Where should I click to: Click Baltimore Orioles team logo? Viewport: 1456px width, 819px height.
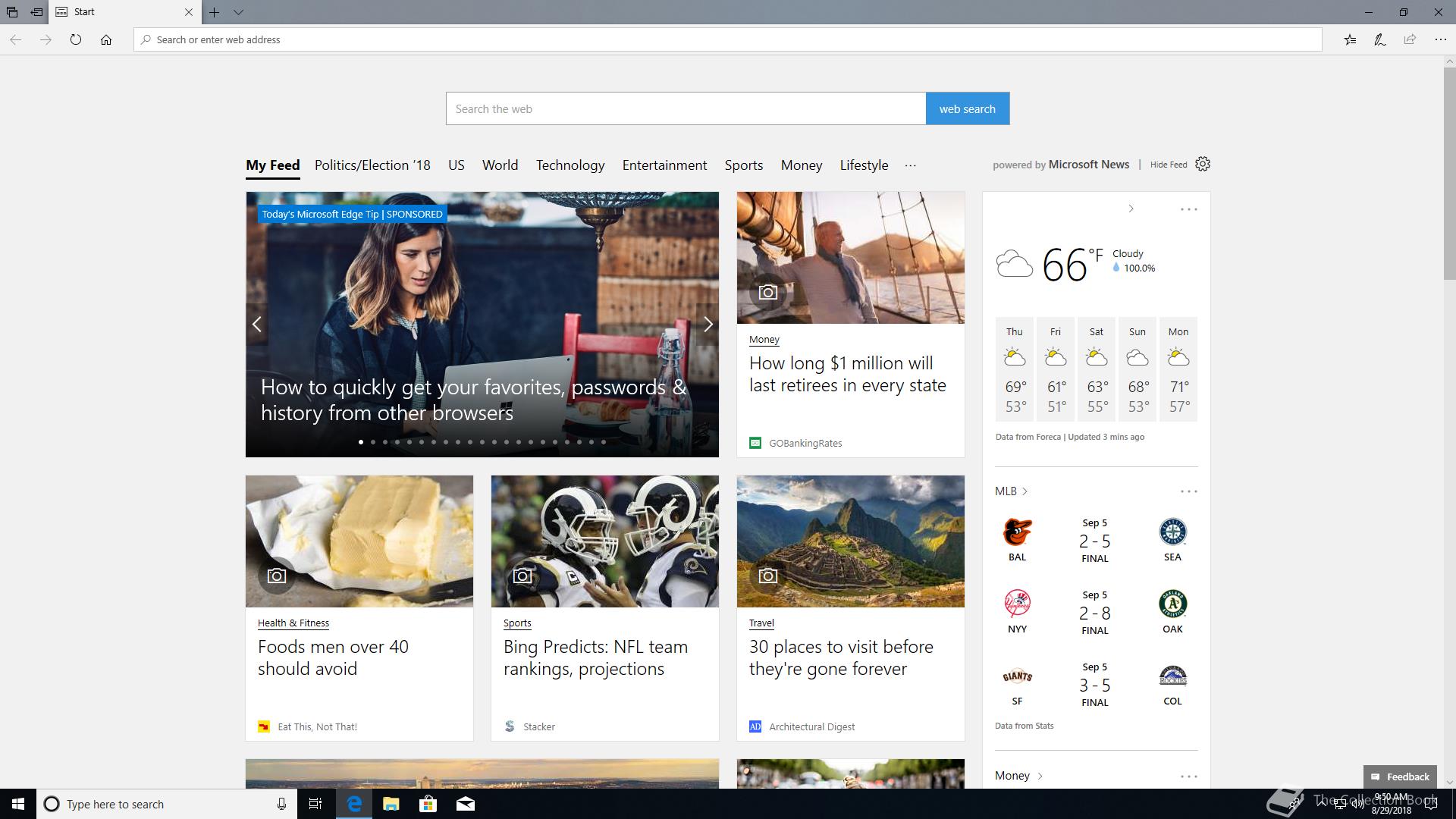coord(1017,532)
